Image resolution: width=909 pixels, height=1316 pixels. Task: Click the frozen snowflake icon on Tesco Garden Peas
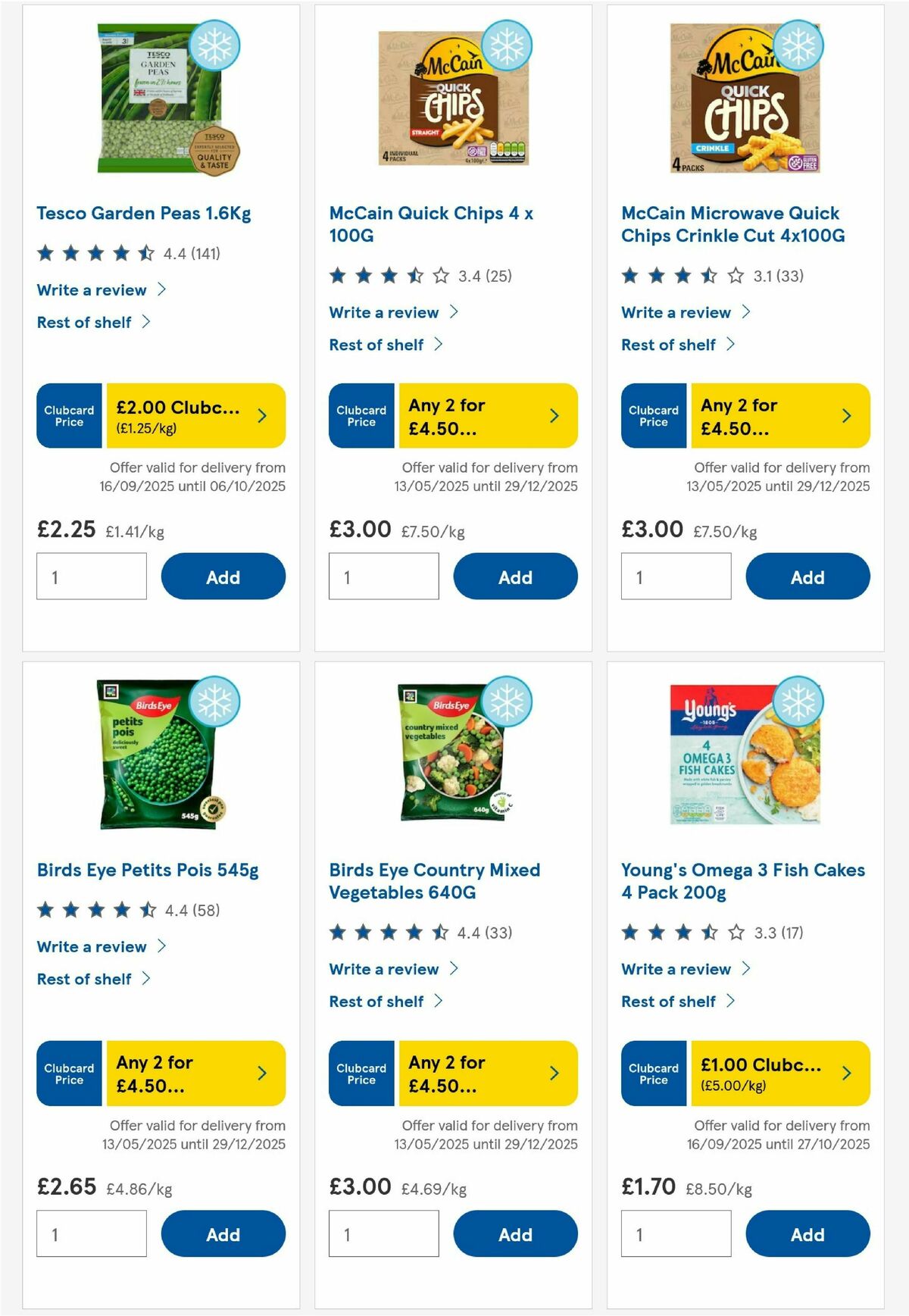214,45
